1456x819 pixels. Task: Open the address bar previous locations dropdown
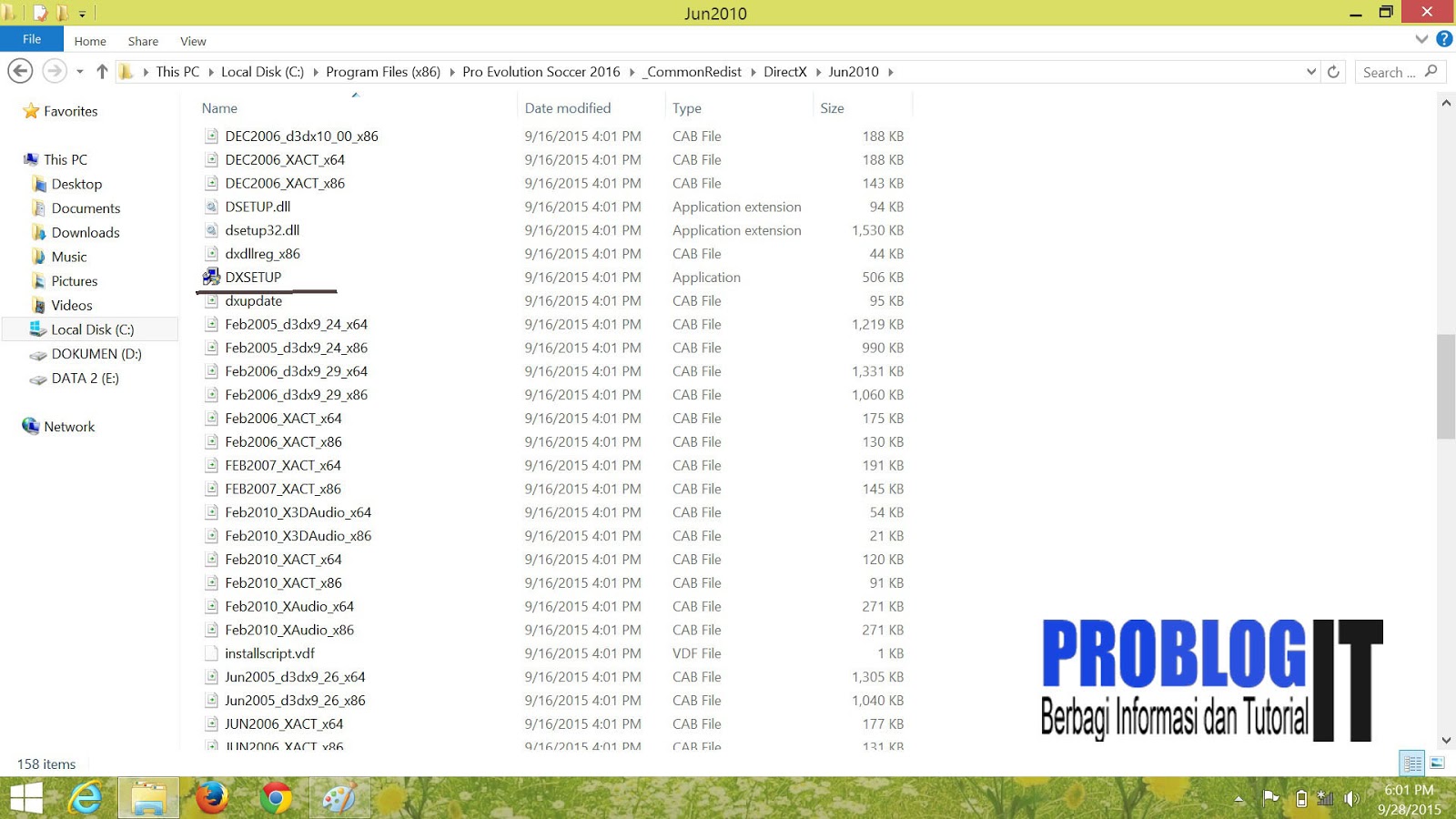tap(1310, 72)
